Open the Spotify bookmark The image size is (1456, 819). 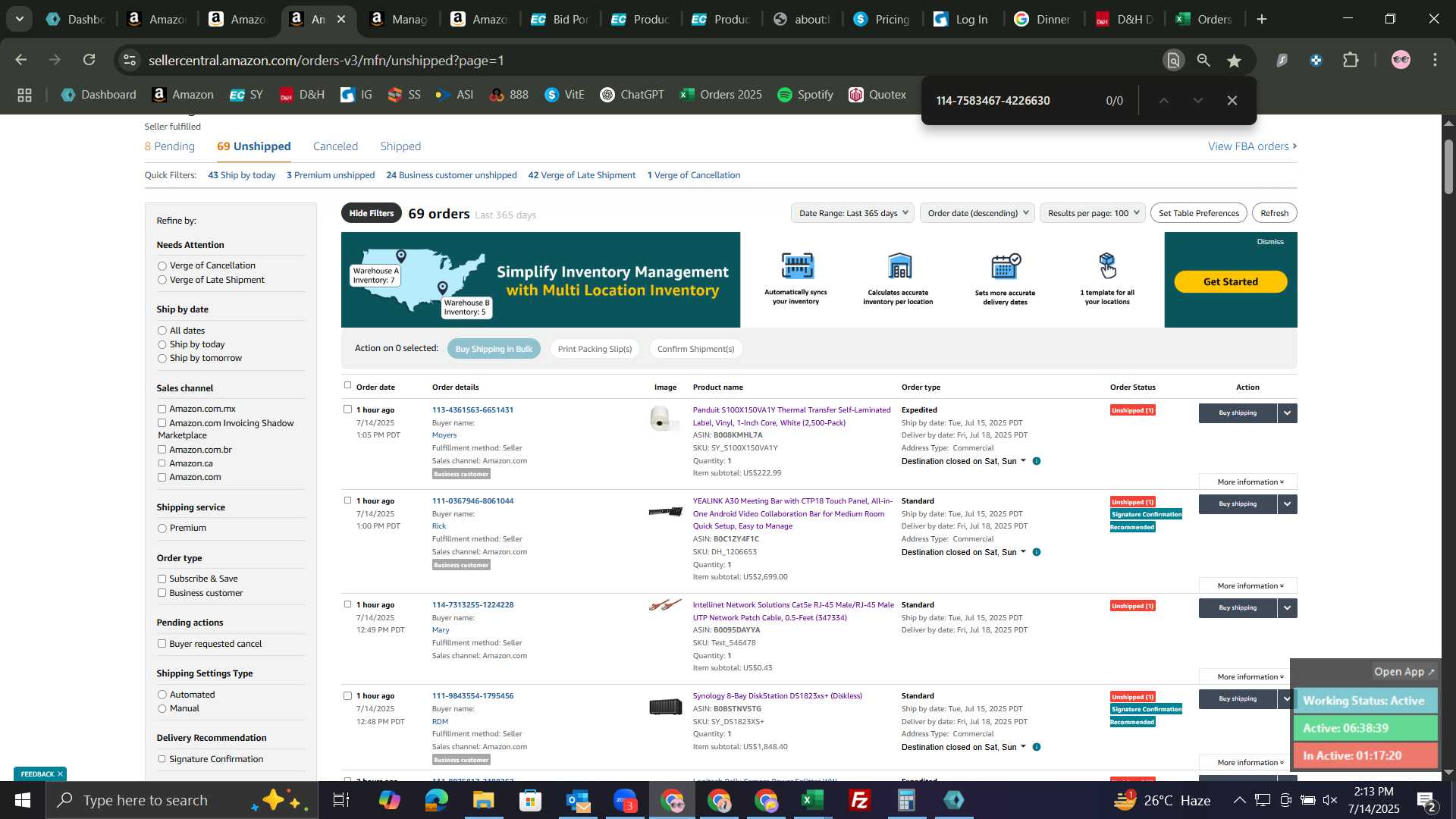click(805, 95)
